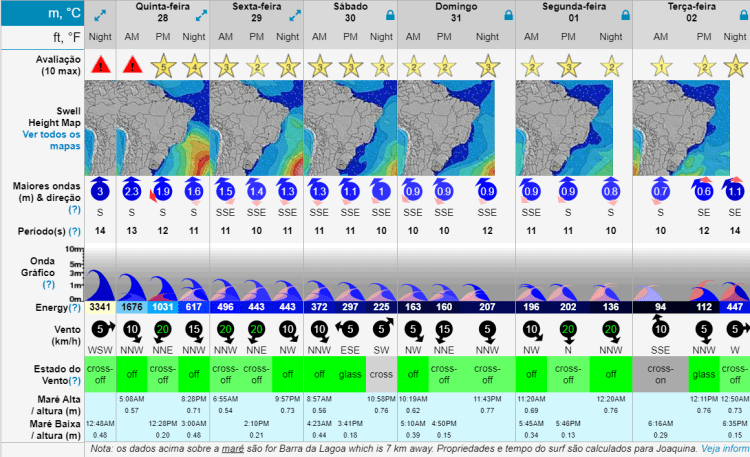Follow the Veja inform link in the note
The height and width of the screenshot is (457, 750).
click(x=725, y=449)
